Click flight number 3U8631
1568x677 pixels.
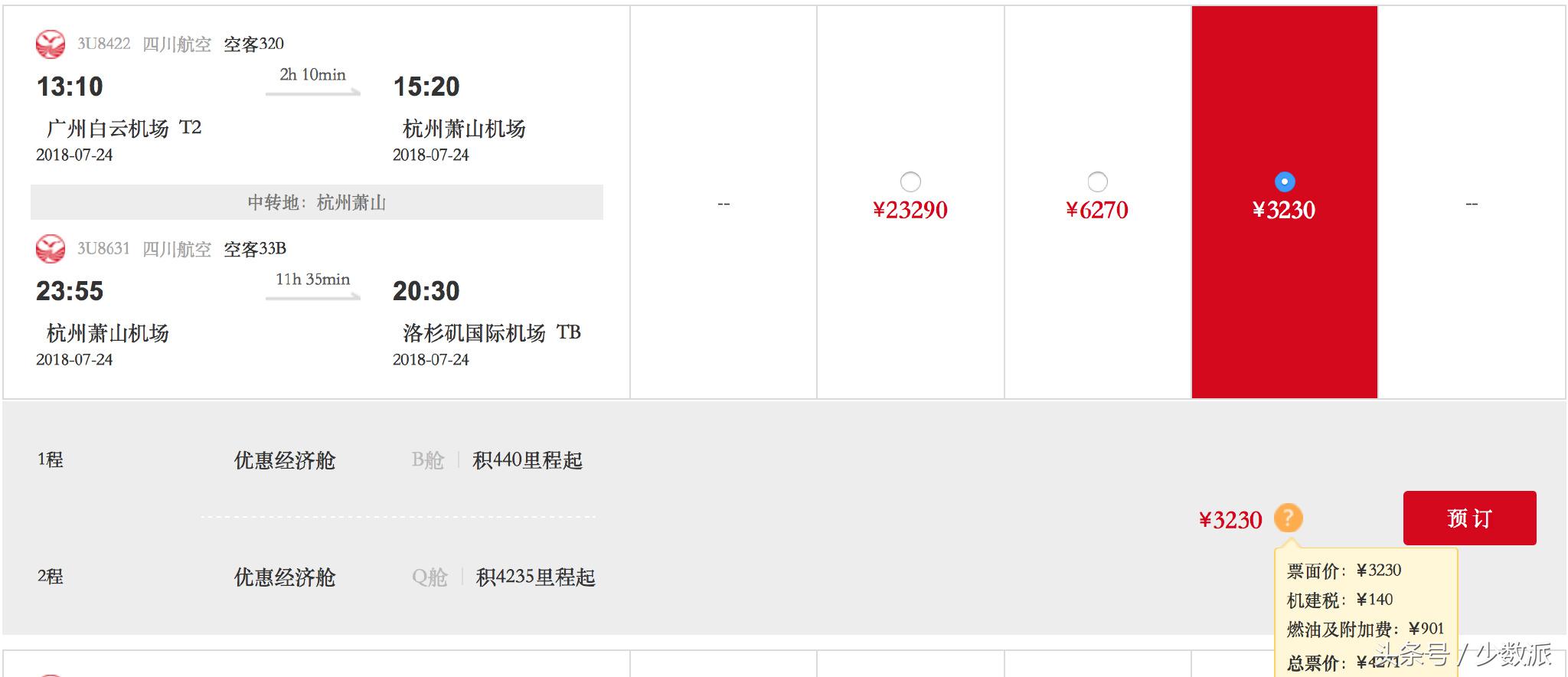pos(103,249)
